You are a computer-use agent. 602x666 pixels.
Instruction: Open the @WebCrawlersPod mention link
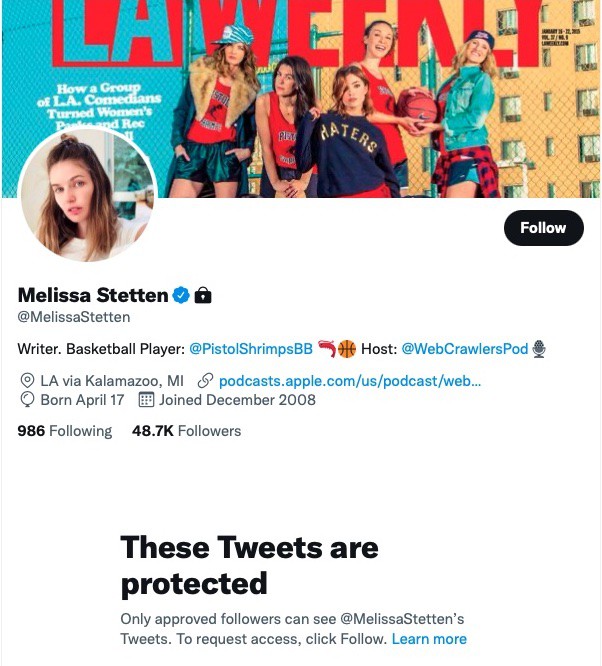tap(465, 349)
